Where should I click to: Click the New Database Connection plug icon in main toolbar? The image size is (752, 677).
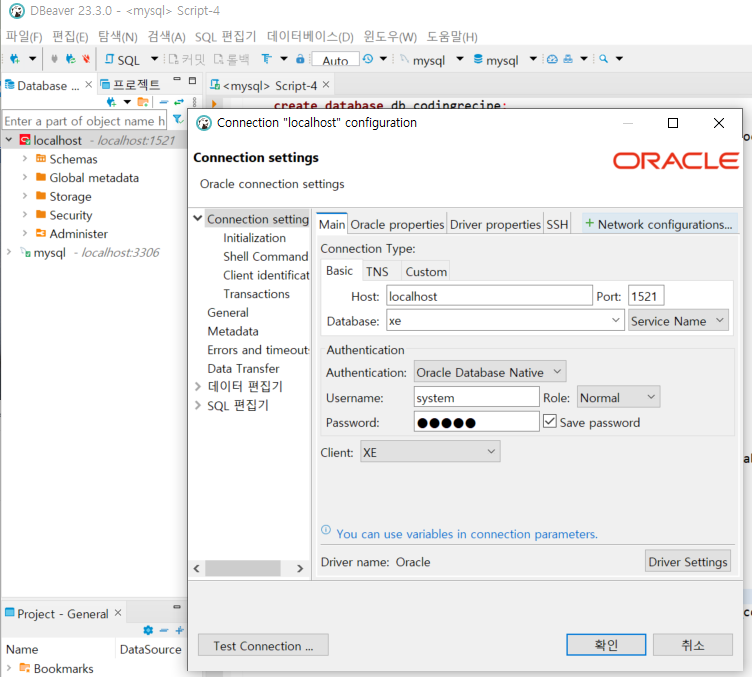point(15,59)
